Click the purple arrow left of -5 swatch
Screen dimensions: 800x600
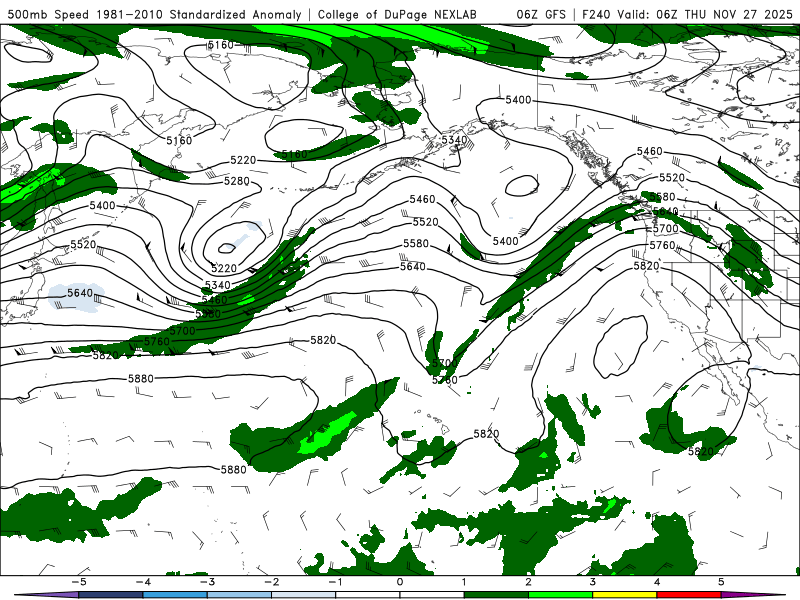[46, 595]
